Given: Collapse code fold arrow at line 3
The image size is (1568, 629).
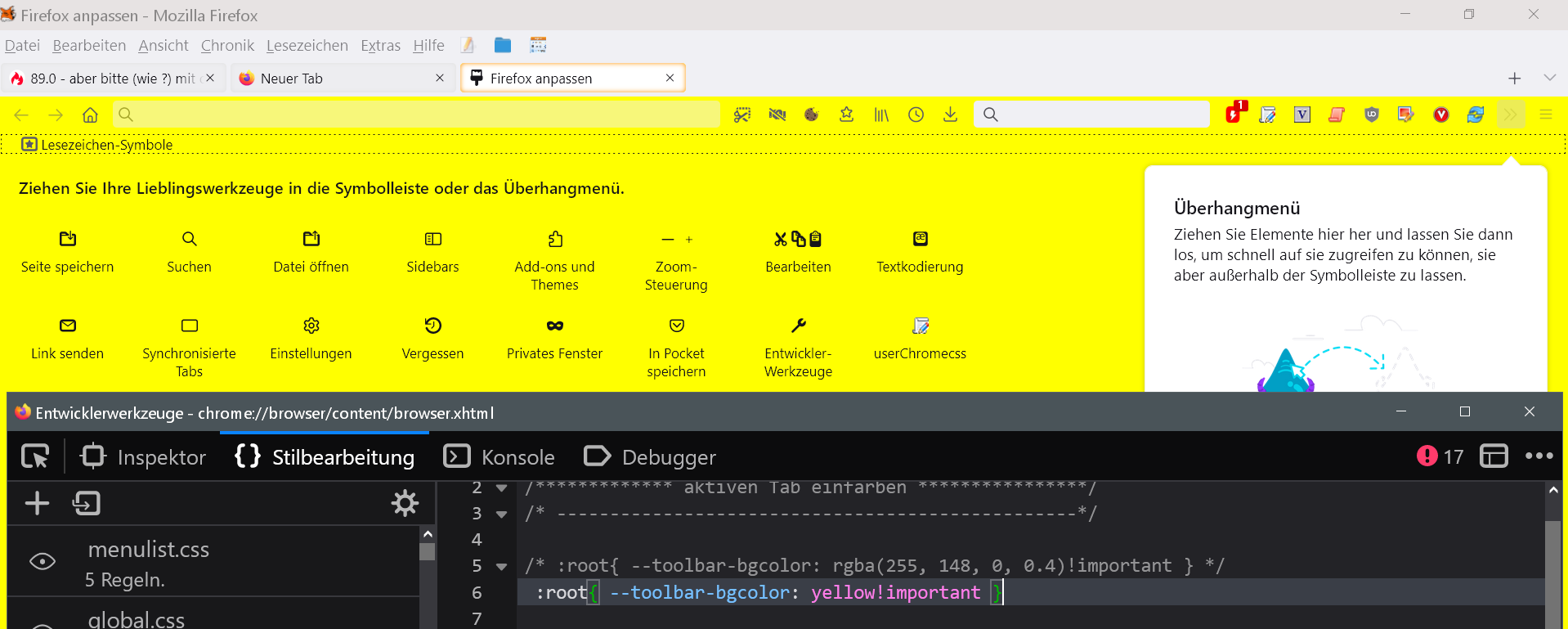Looking at the screenshot, I should (x=502, y=514).
